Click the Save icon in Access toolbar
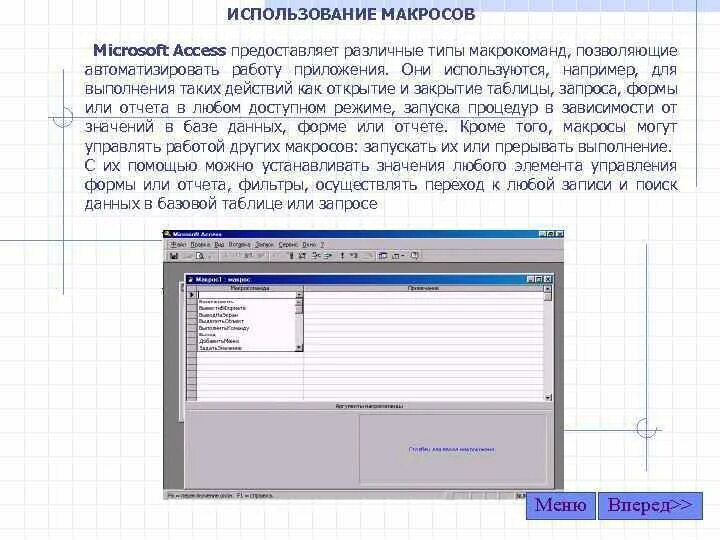This screenshot has width=720, height=540. [174, 256]
